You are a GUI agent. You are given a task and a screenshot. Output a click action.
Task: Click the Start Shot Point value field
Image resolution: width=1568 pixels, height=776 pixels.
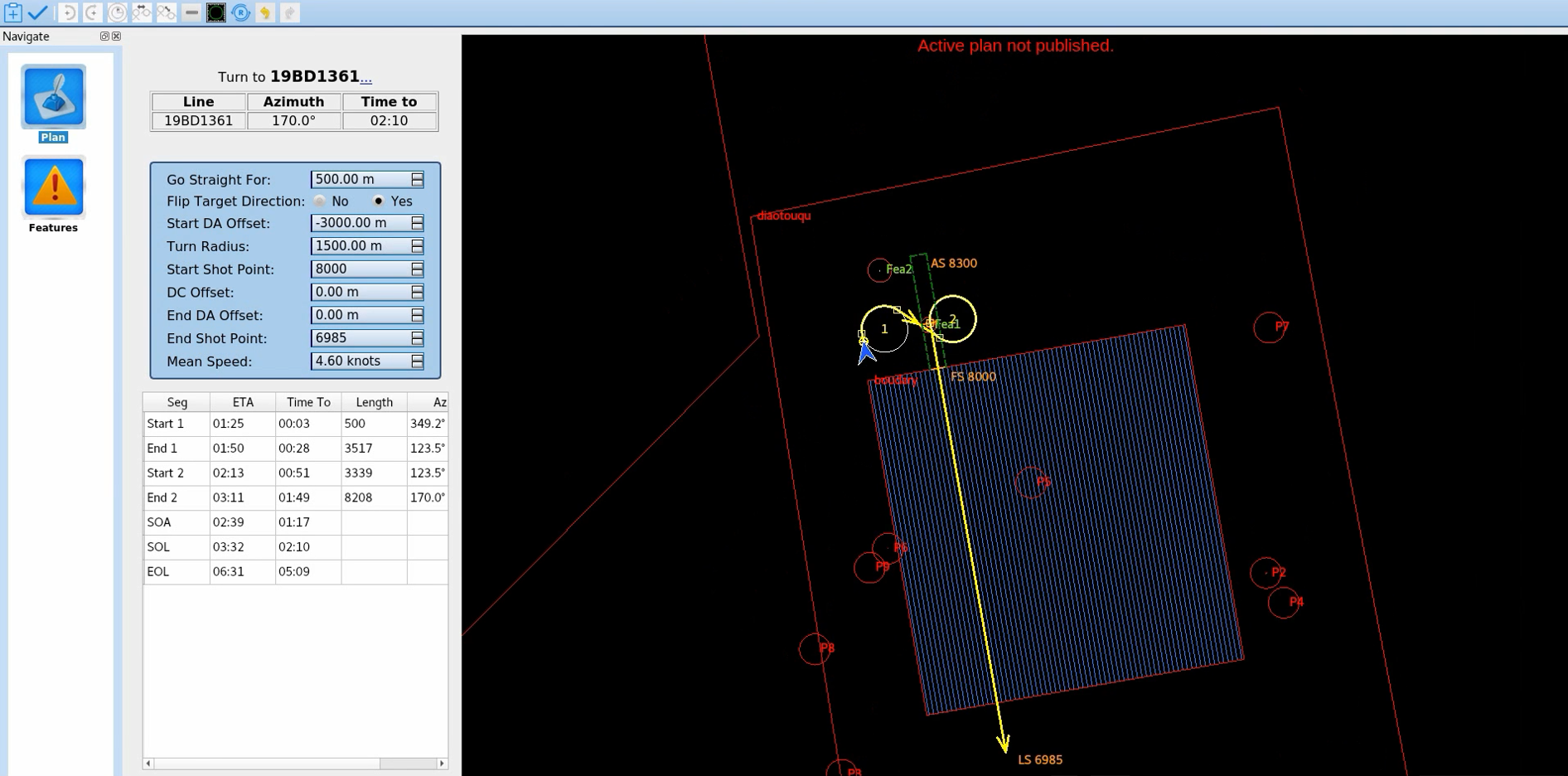click(x=360, y=269)
